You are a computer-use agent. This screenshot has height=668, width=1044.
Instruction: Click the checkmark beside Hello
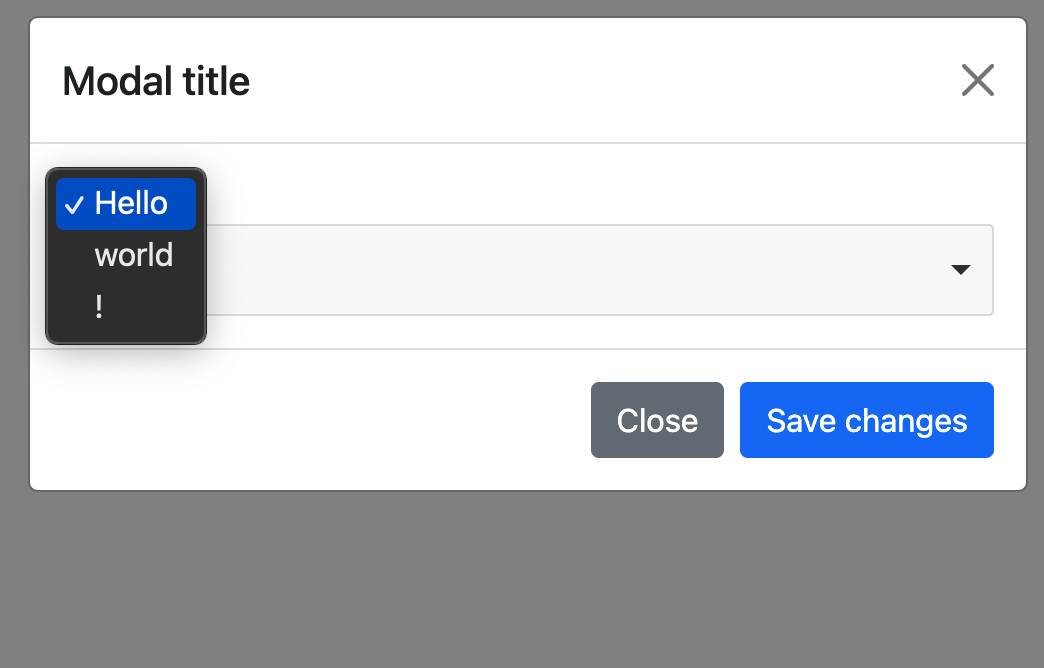73,205
